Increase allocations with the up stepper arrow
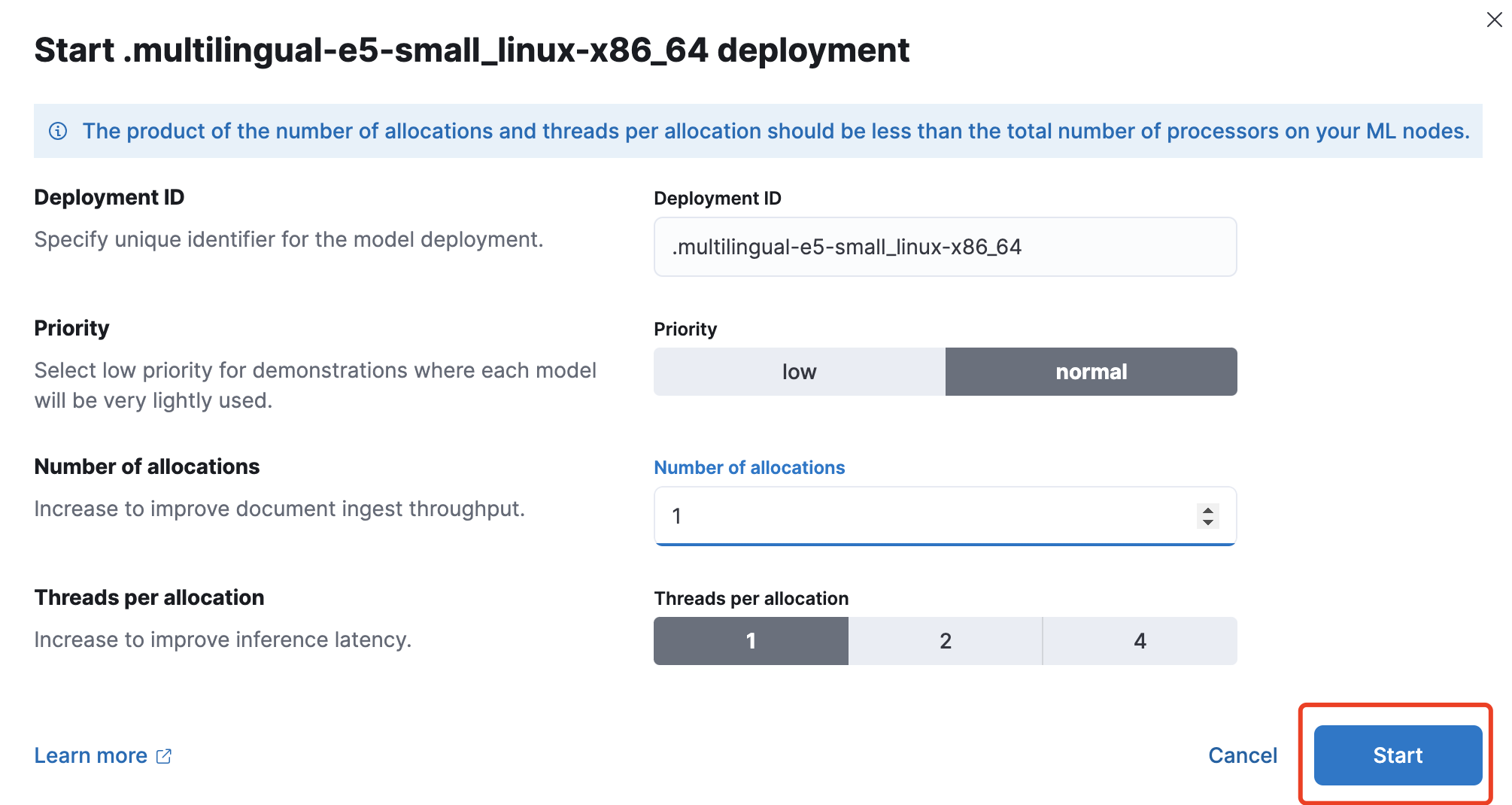The image size is (1512, 805). point(1207,510)
